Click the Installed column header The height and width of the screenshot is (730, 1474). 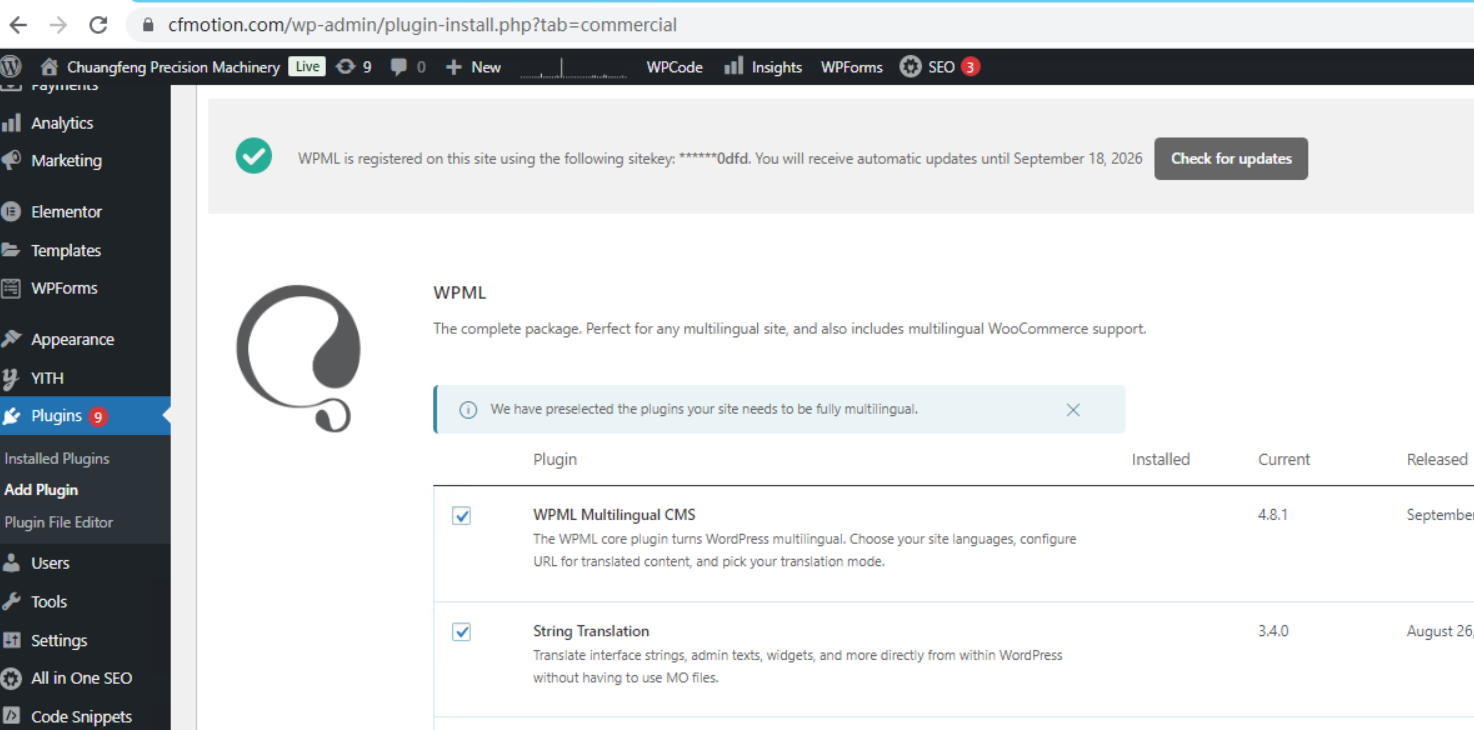1161,459
